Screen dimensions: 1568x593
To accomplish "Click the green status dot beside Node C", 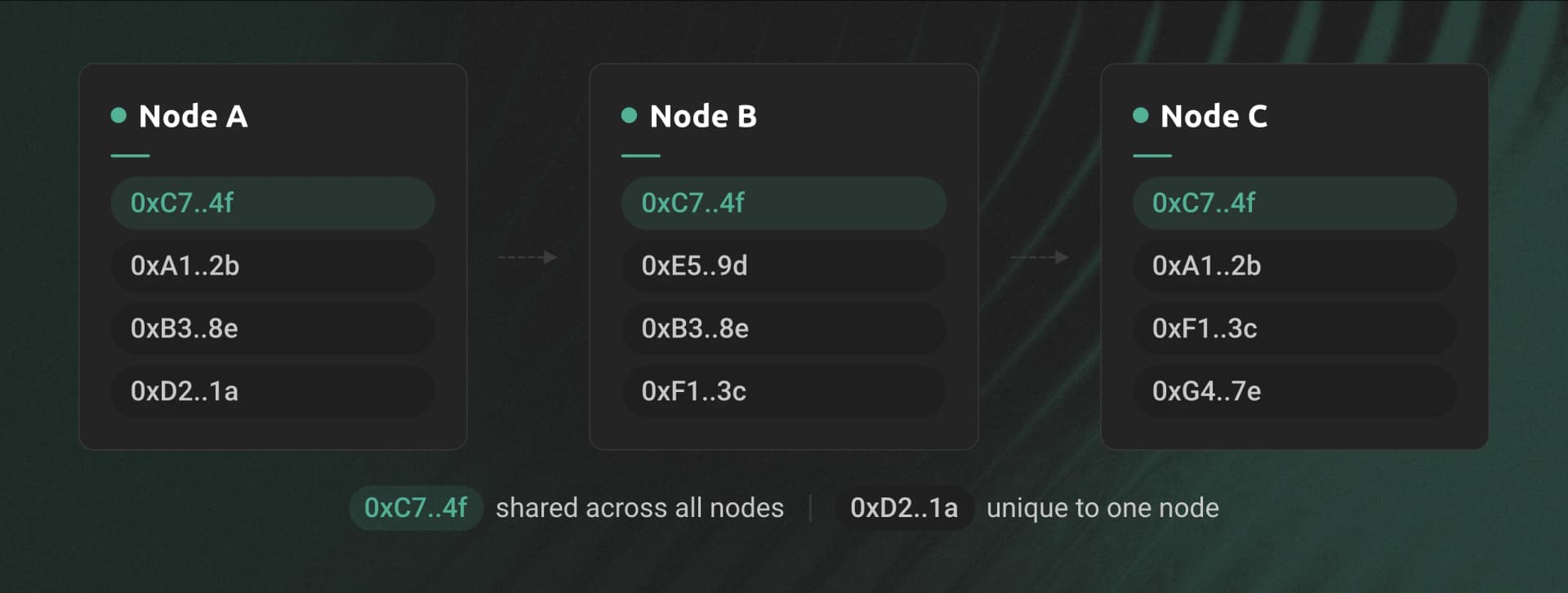I will coord(1140,115).
